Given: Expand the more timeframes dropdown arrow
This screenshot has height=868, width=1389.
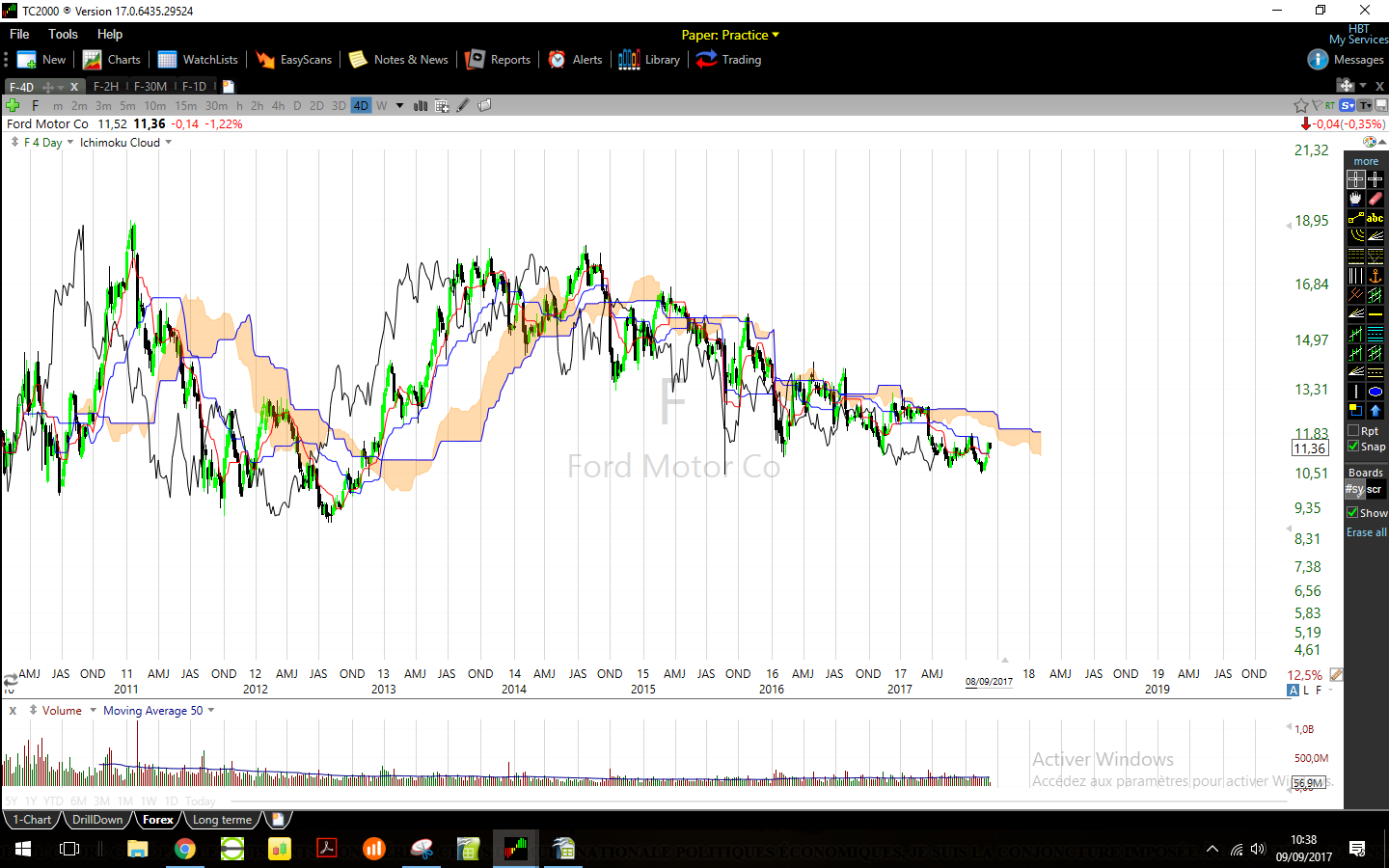Looking at the screenshot, I should pyautogui.click(x=399, y=106).
